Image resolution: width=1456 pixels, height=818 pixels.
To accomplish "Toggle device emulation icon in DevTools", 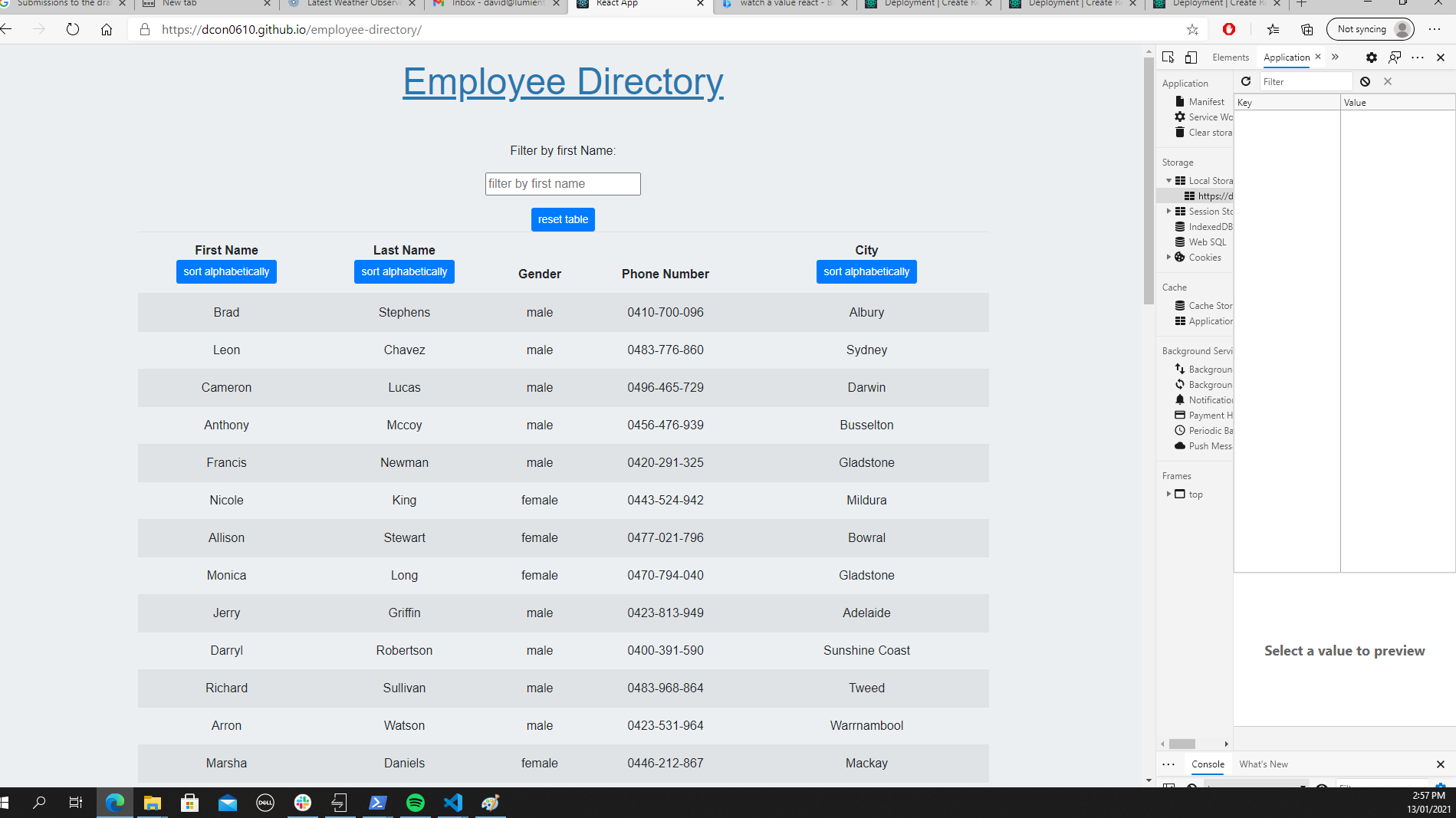I will tap(1191, 57).
